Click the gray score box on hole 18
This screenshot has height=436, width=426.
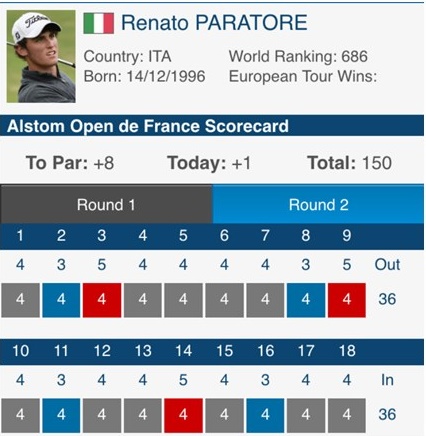347,415
